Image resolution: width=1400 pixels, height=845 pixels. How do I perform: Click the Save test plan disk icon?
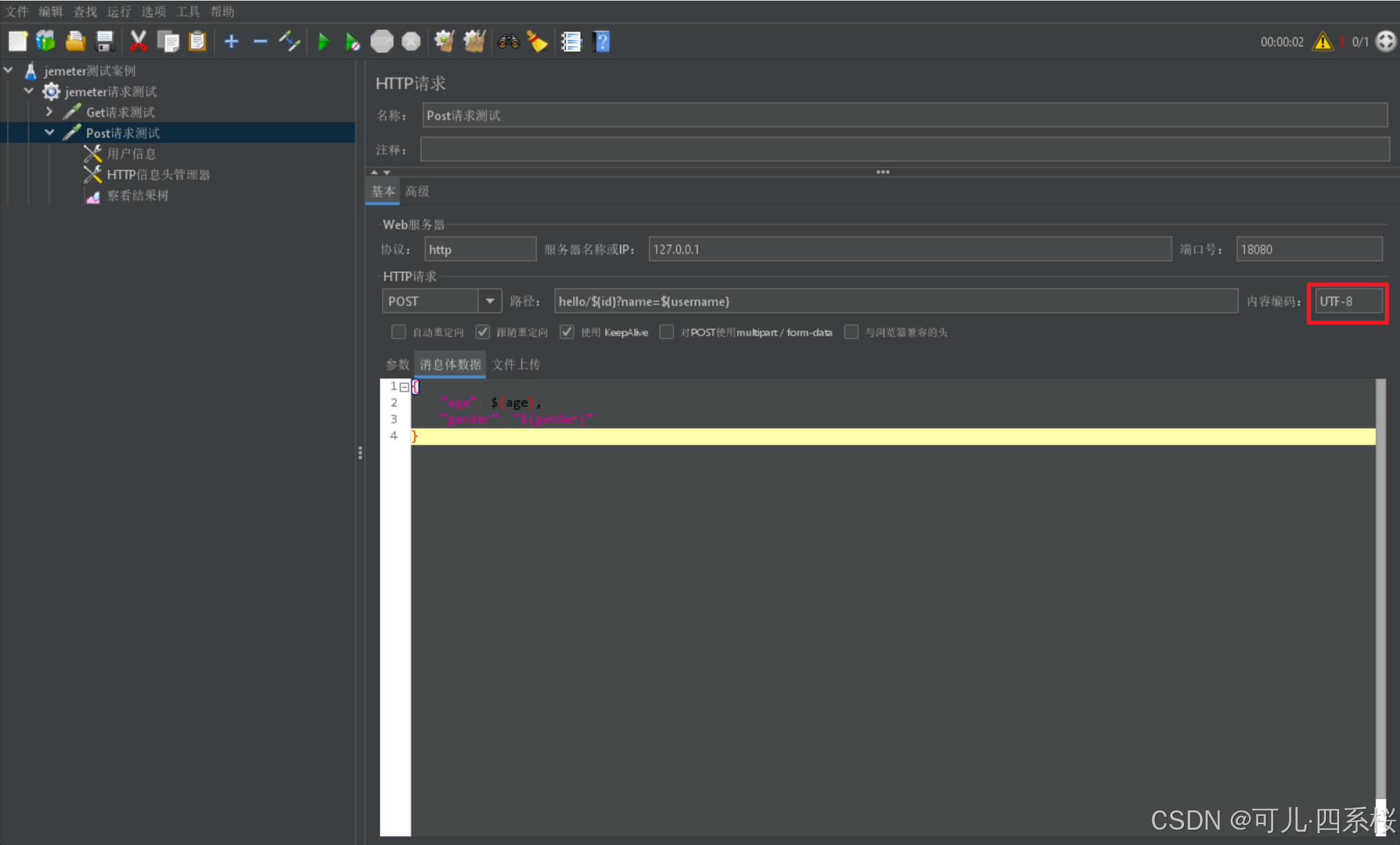coord(104,42)
